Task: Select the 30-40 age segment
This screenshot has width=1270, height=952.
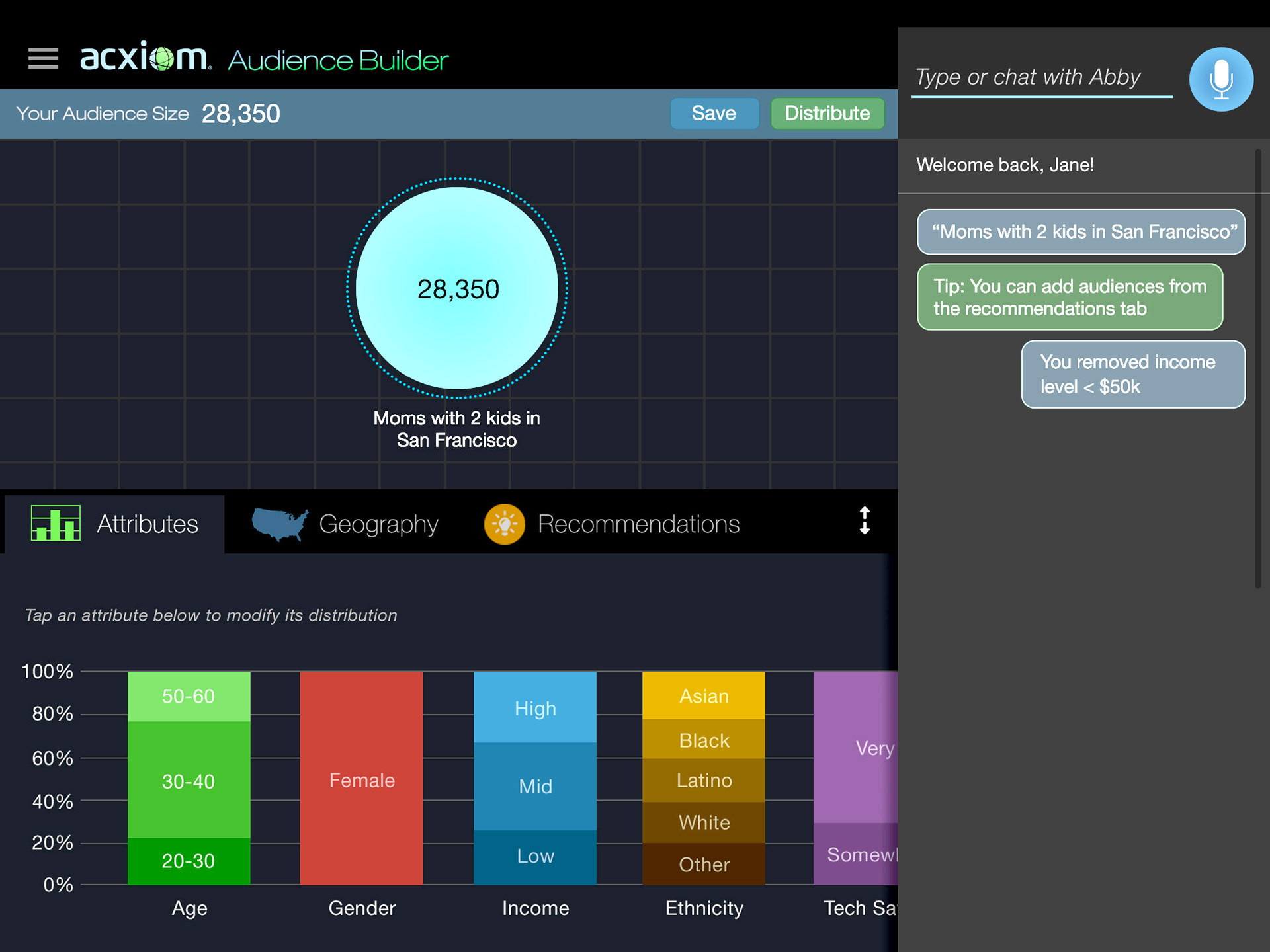Action: (x=189, y=780)
